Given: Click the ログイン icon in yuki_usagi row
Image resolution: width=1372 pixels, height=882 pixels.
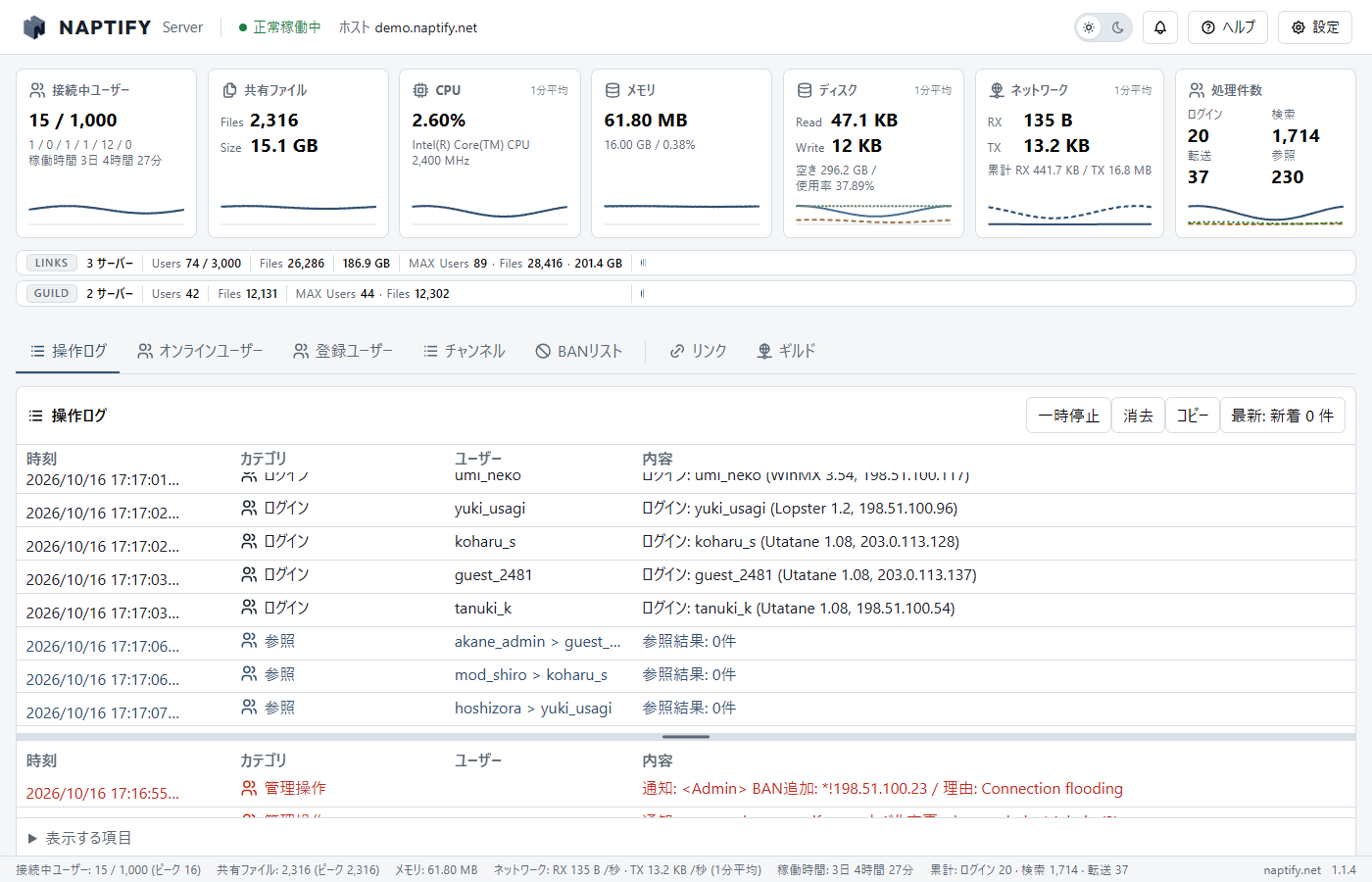Looking at the screenshot, I should [249, 508].
